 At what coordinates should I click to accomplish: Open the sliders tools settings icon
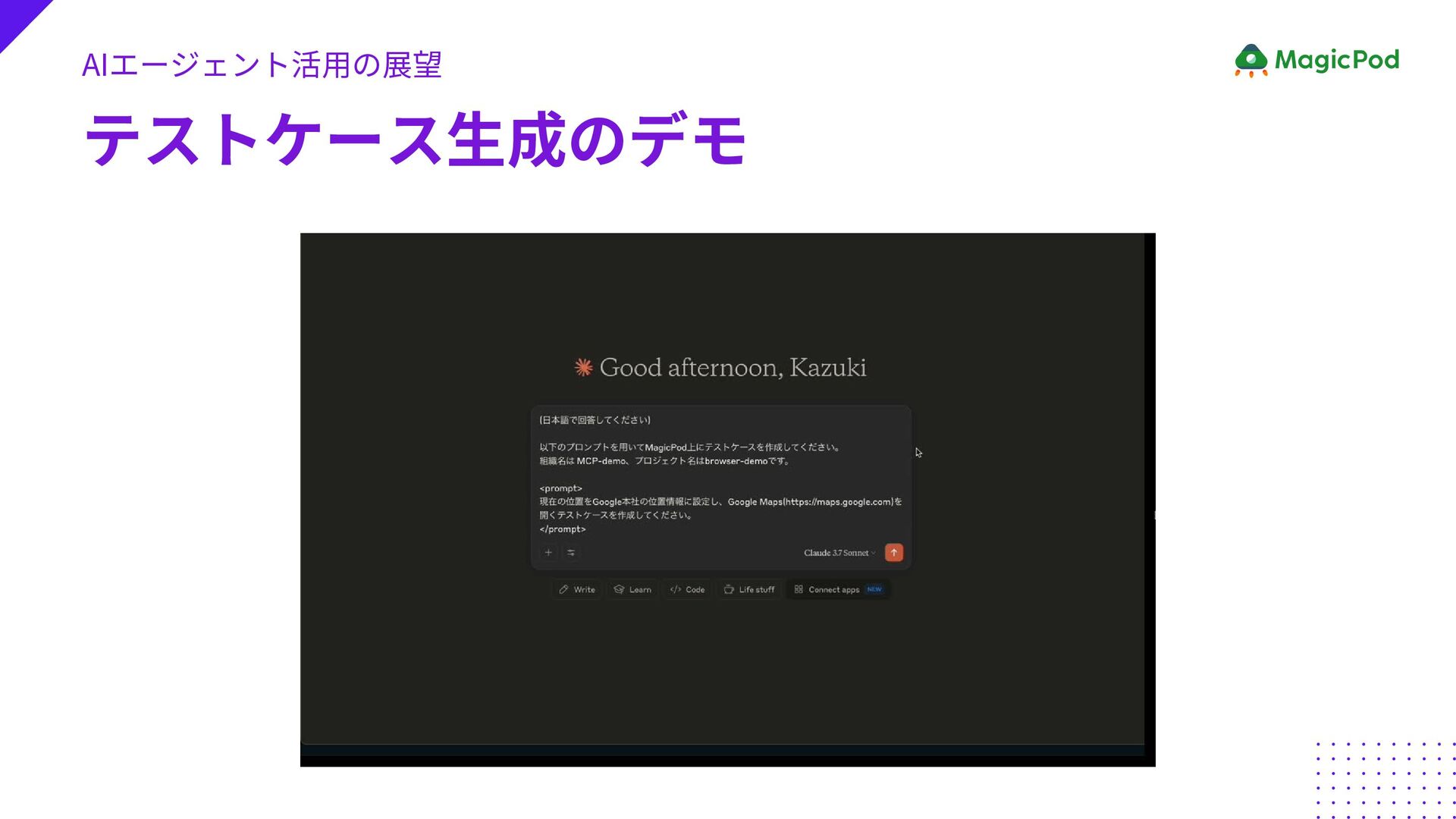tap(571, 553)
